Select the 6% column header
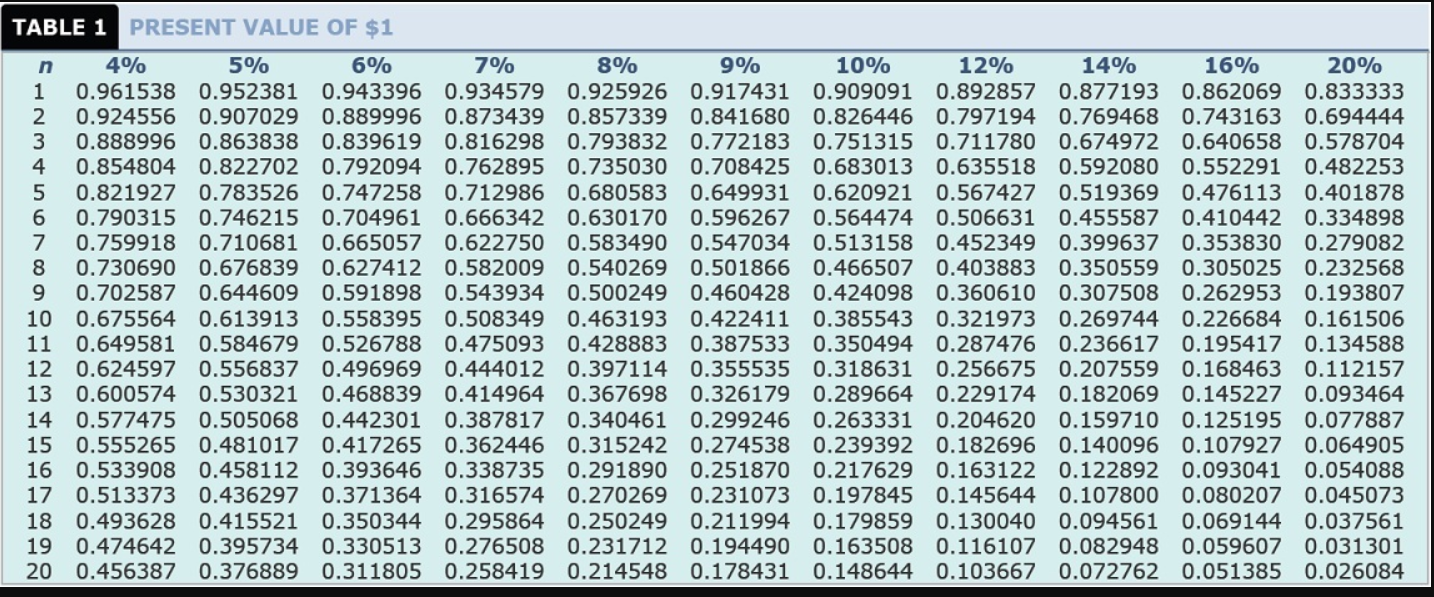Image resolution: width=1434 pixels, height=597 pixels. click(372, 66)
